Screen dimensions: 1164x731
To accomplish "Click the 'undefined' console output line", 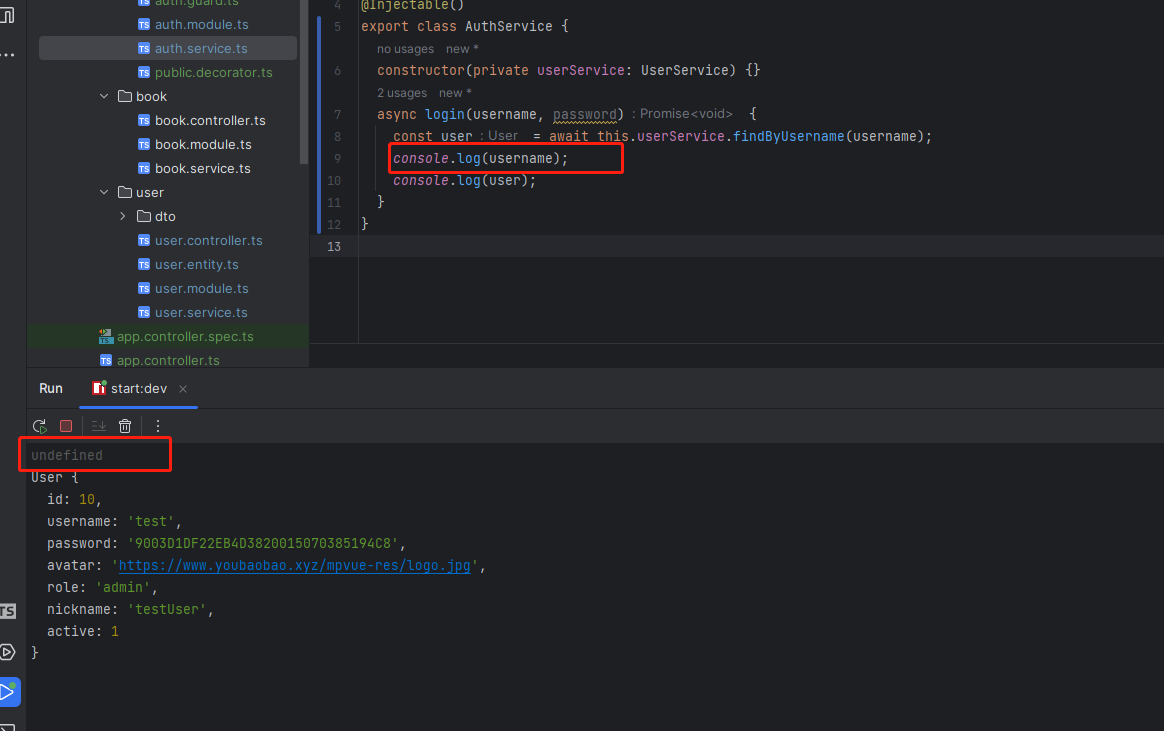I will coord(67,456).
